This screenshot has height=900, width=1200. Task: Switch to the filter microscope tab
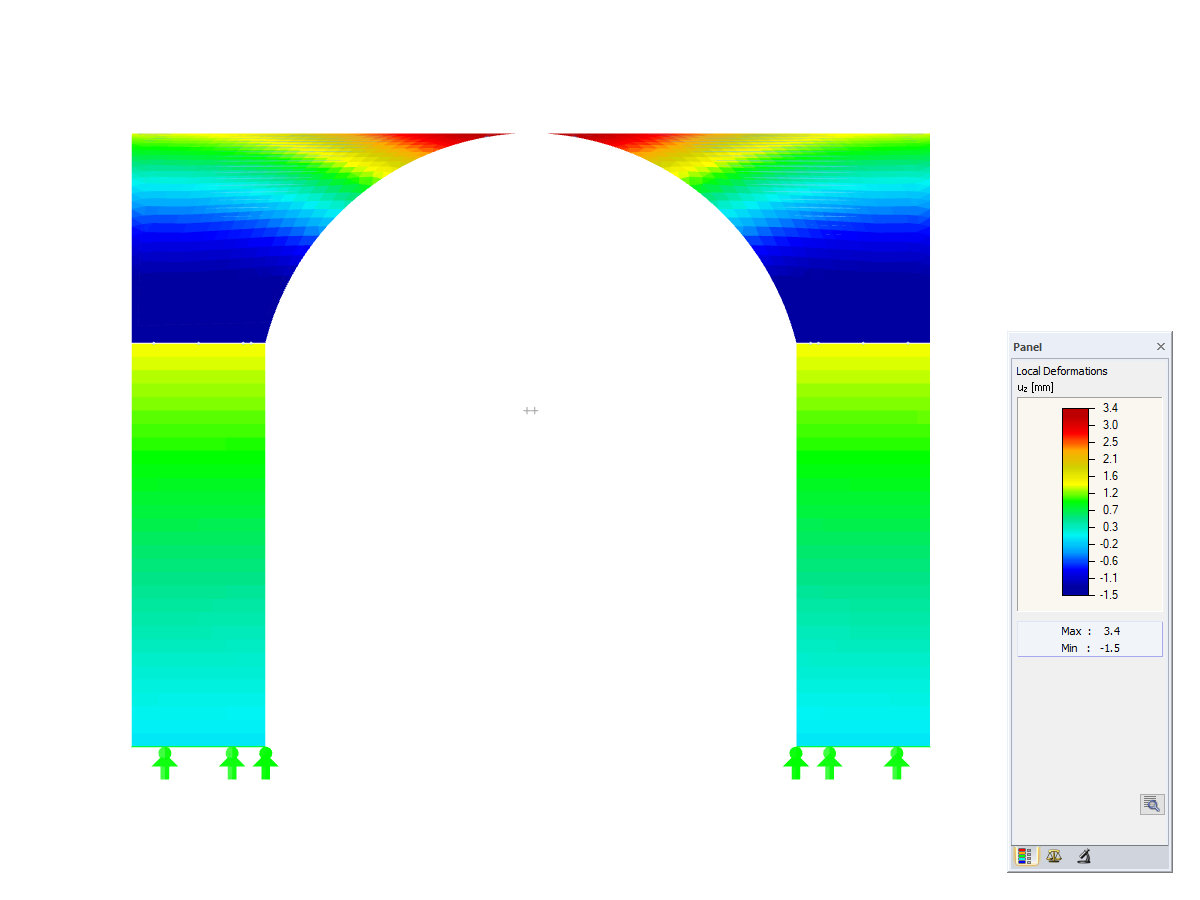point(1083,856)
